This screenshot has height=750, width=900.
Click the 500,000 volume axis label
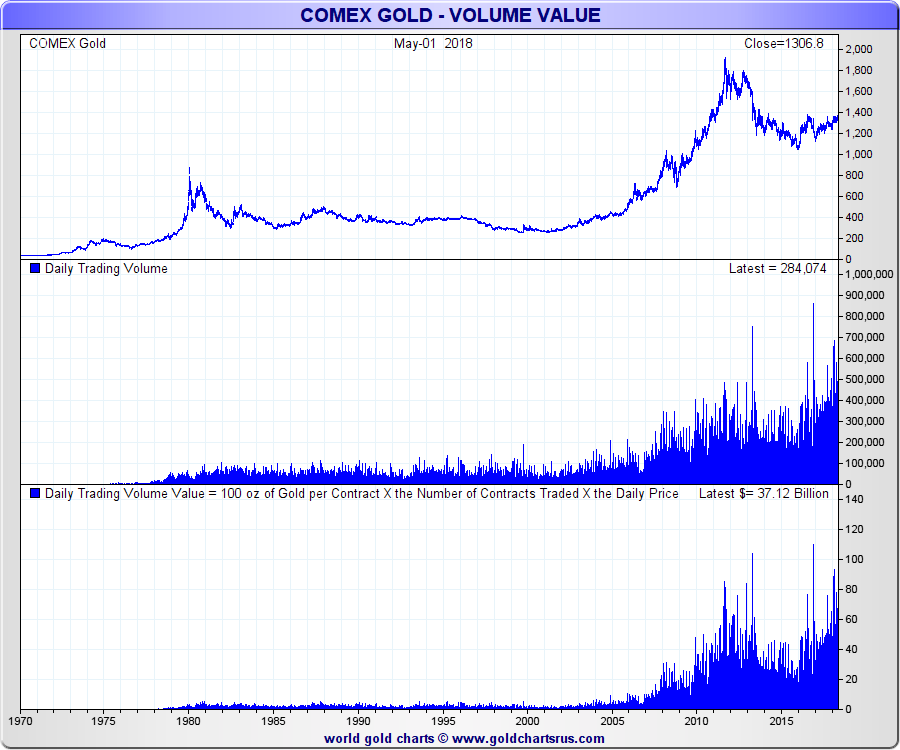tap(865, 379)
